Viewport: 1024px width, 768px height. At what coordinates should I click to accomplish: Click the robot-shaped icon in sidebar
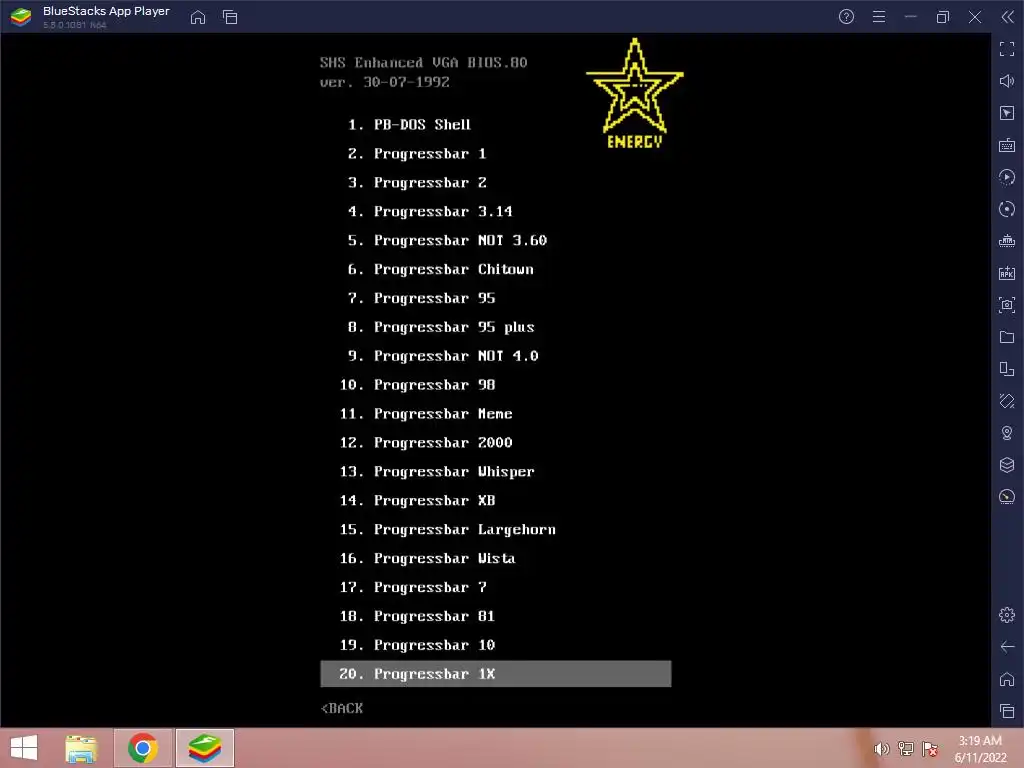1007,241
